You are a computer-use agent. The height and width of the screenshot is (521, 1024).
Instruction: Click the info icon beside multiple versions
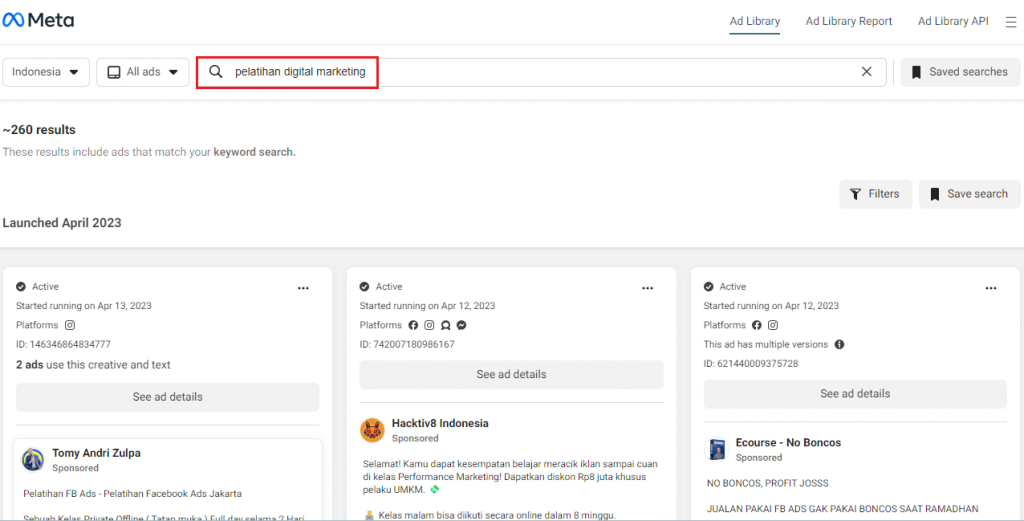[x=840, y=344]
